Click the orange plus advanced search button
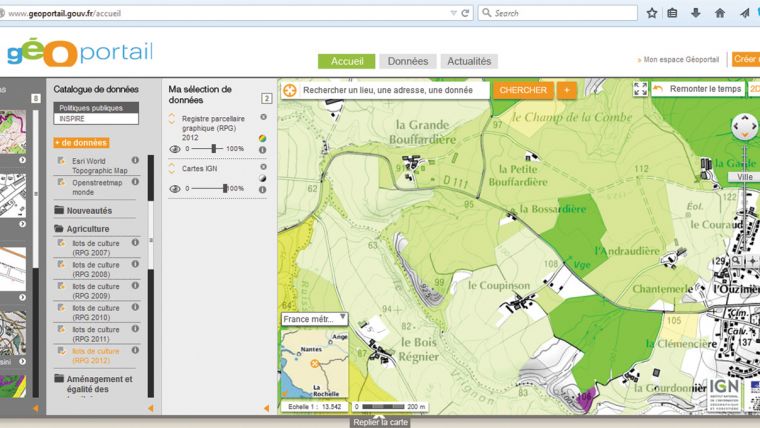The height and width of the screenshot is (428, 760). (567, 90)
